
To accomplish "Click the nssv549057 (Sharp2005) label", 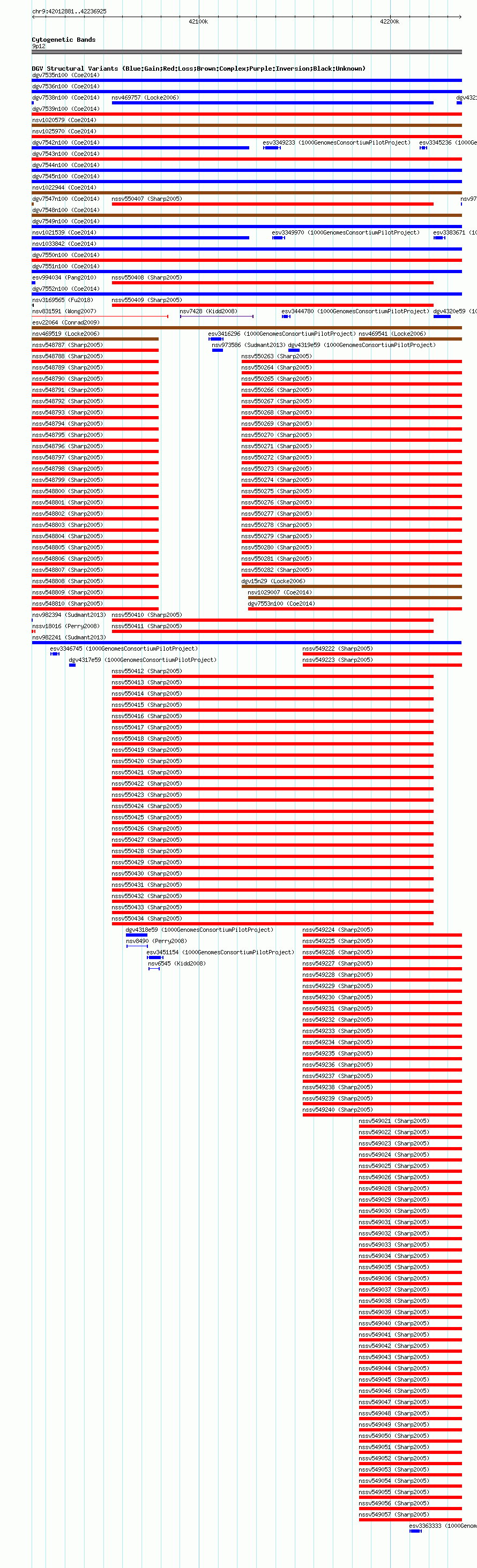I will coord(393,1515).
